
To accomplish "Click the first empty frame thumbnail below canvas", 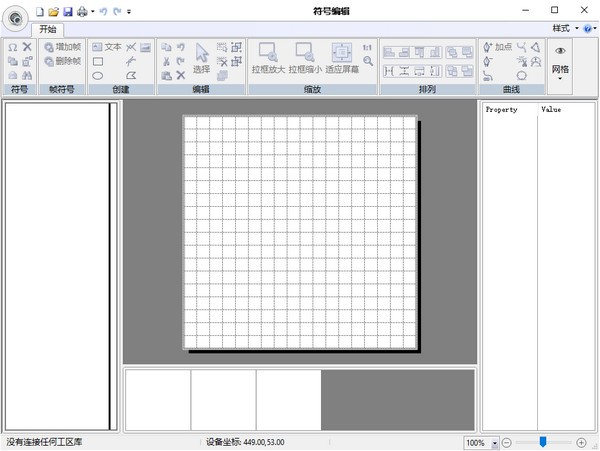I will (157, 400).
